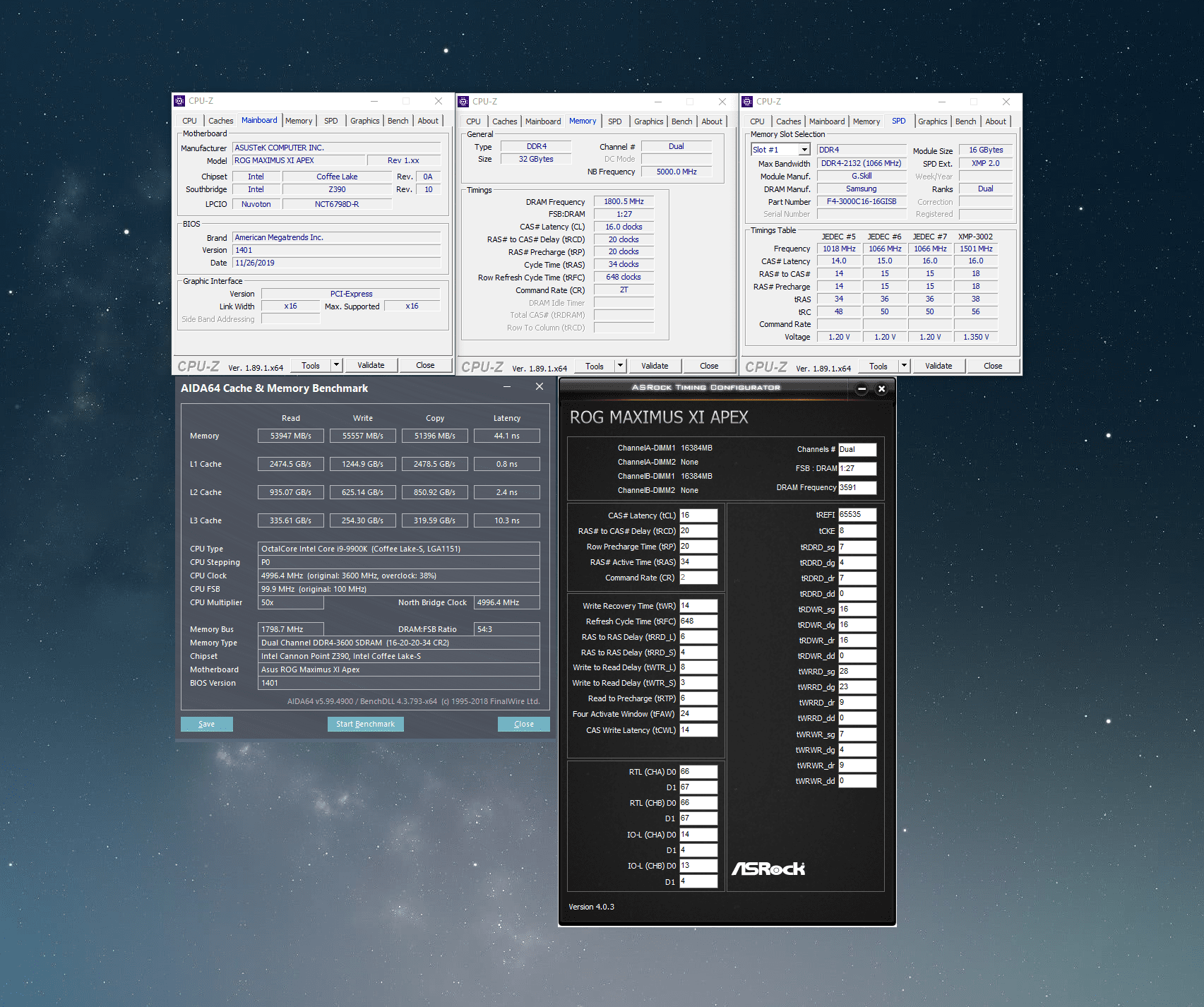This screenshot has height=1007, width=1204.
Task: Click NB Frequency 5000.0 MHz value
Action: point(676,172)
